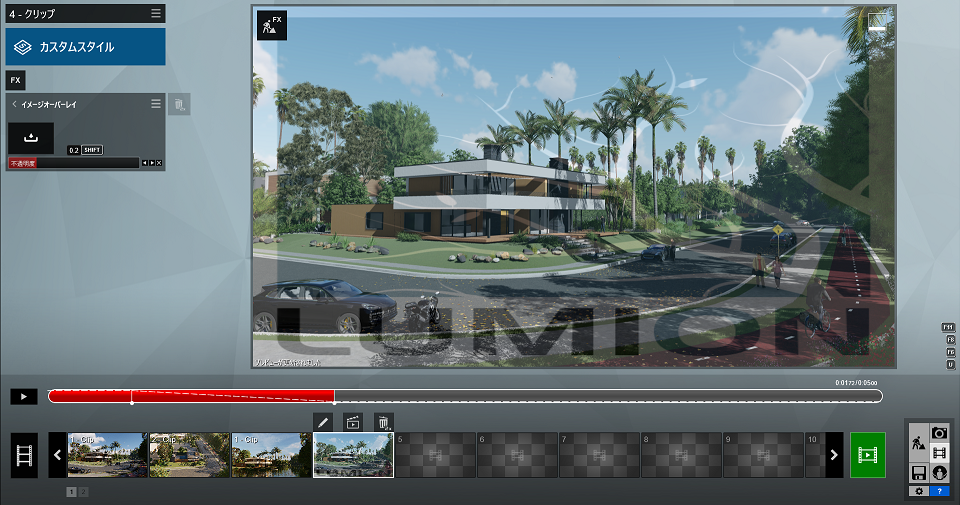Click empty clip slot 6
960x505 pixels.
coord(517,455)
